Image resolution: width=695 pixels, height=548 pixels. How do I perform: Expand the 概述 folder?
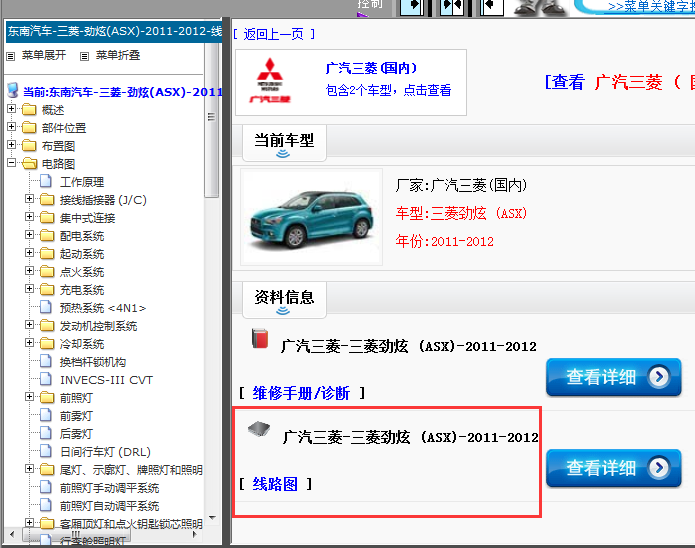pyautogui.click(x=12, y=109)
